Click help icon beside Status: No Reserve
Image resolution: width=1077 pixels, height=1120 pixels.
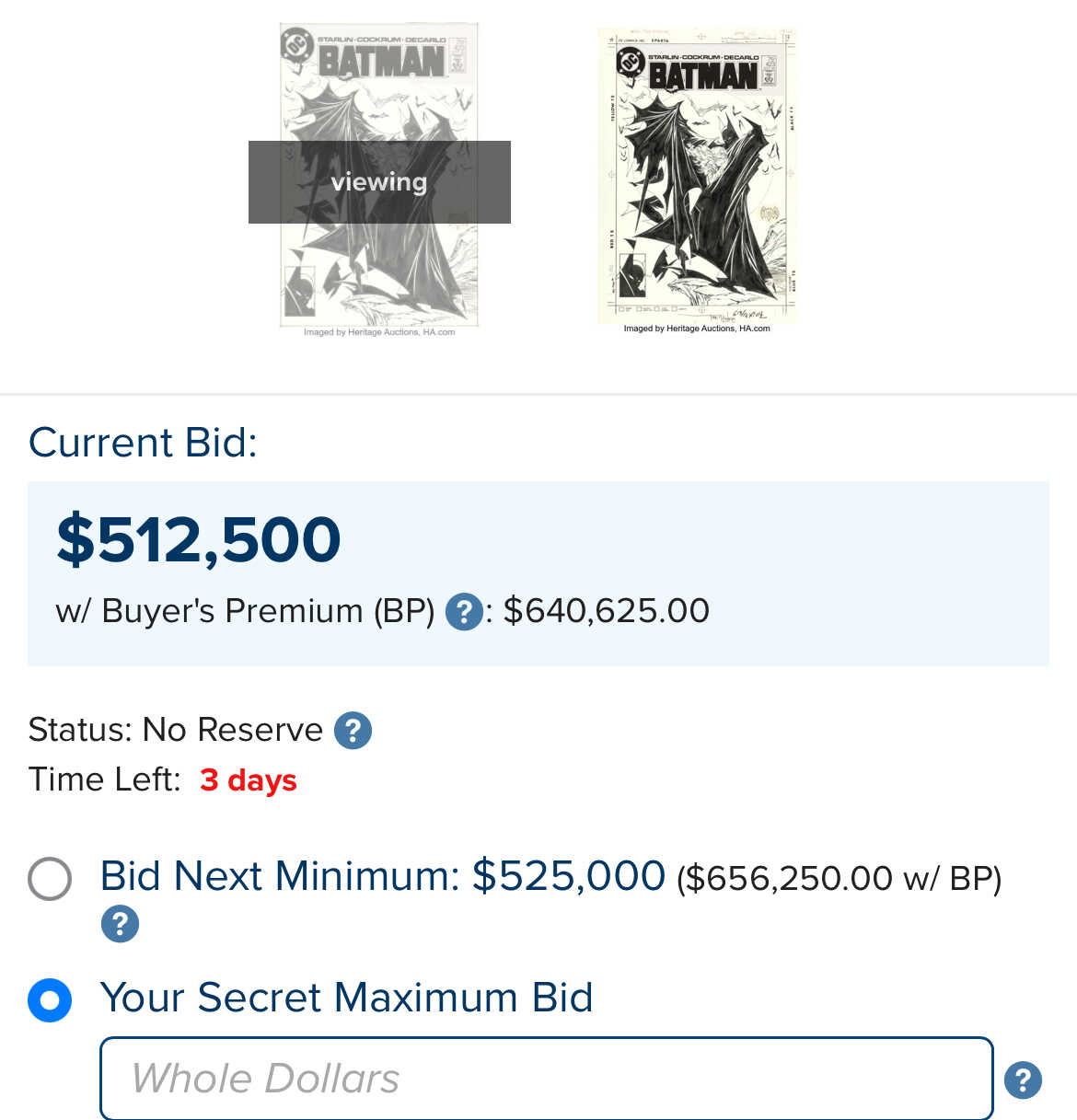click(353, 731)
